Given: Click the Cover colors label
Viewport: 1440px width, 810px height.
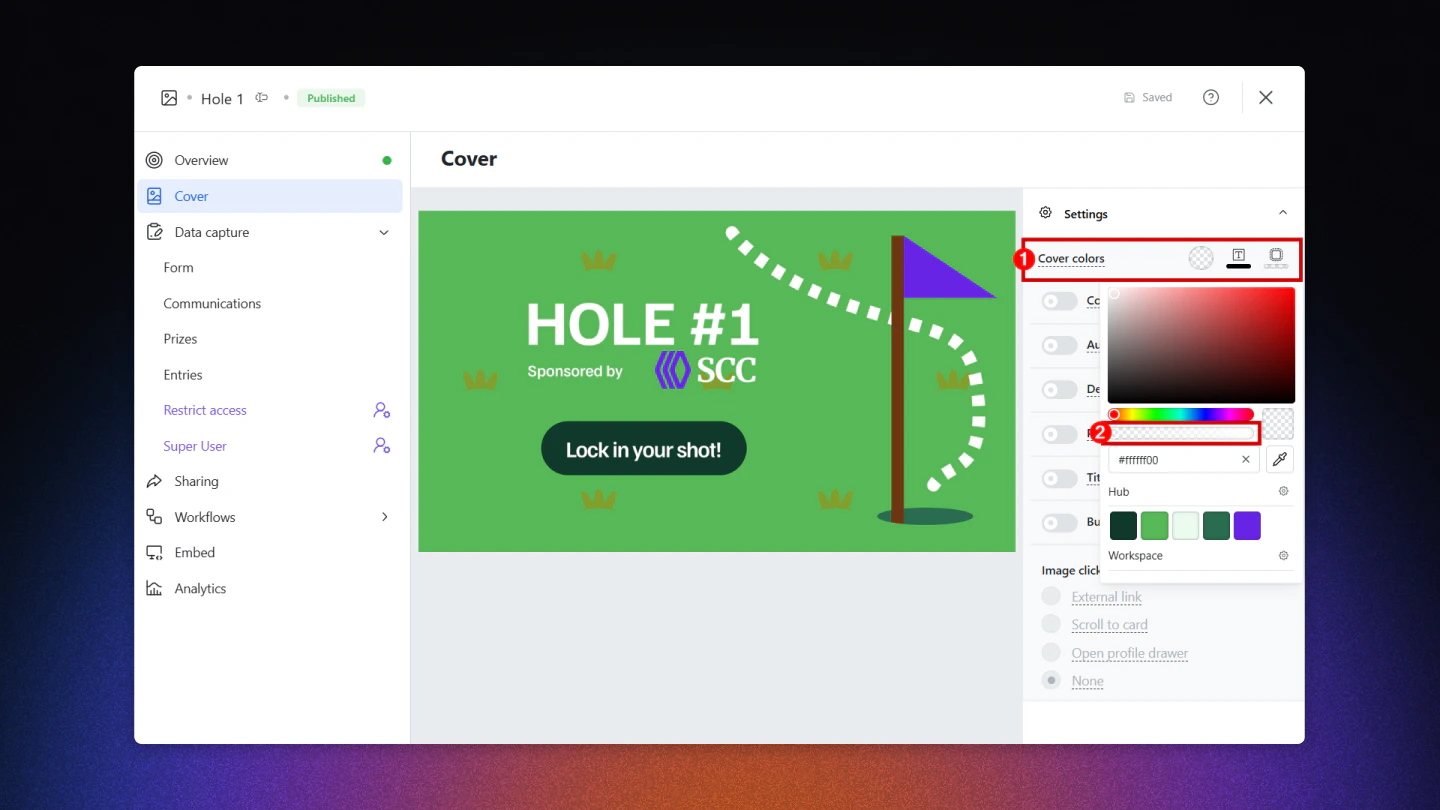Looking at the screenshot, I should click(1071, 258).
